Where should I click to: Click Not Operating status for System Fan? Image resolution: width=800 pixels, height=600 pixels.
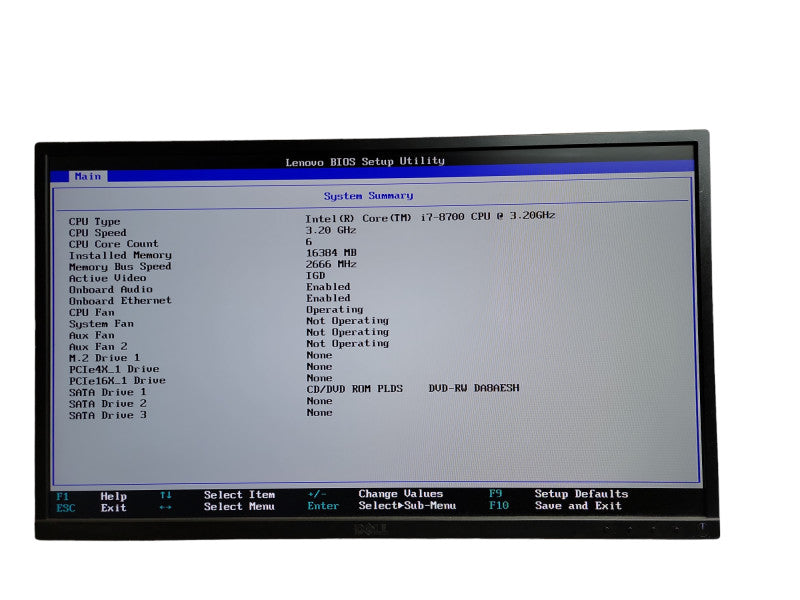click(x=347, y=321)
